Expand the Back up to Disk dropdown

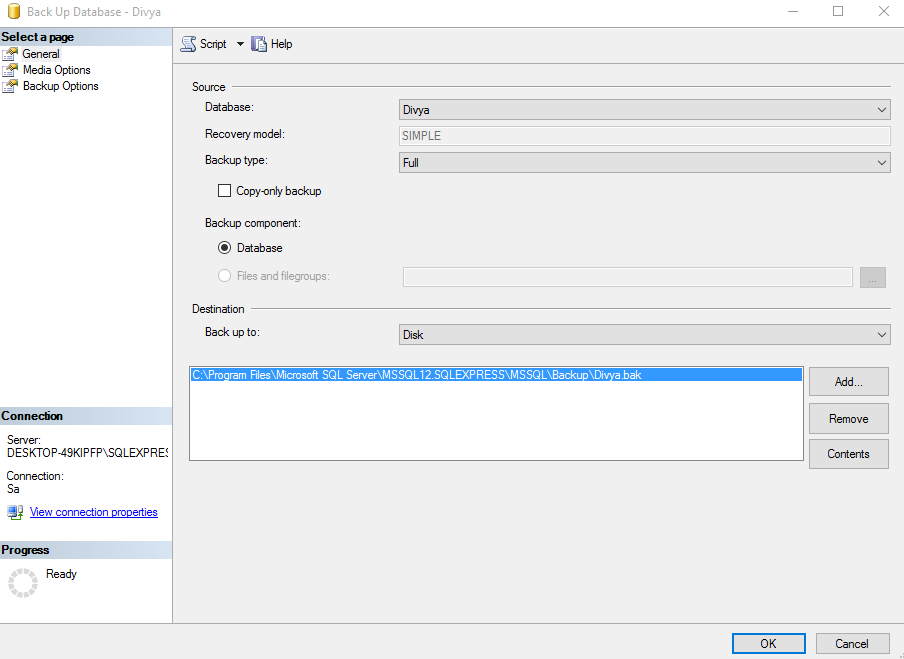coord(645,334)
